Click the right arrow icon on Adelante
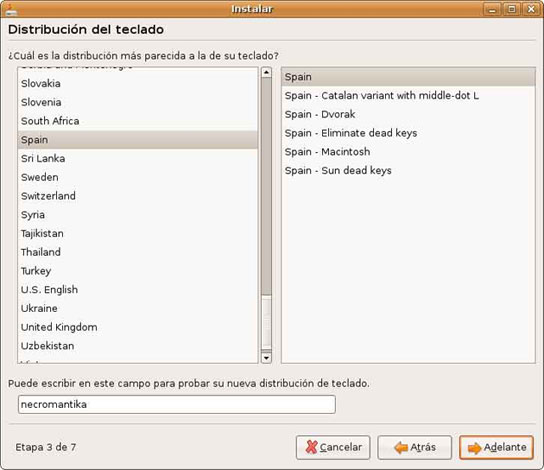The image size is (544, 470). click(x=474, y=448)
